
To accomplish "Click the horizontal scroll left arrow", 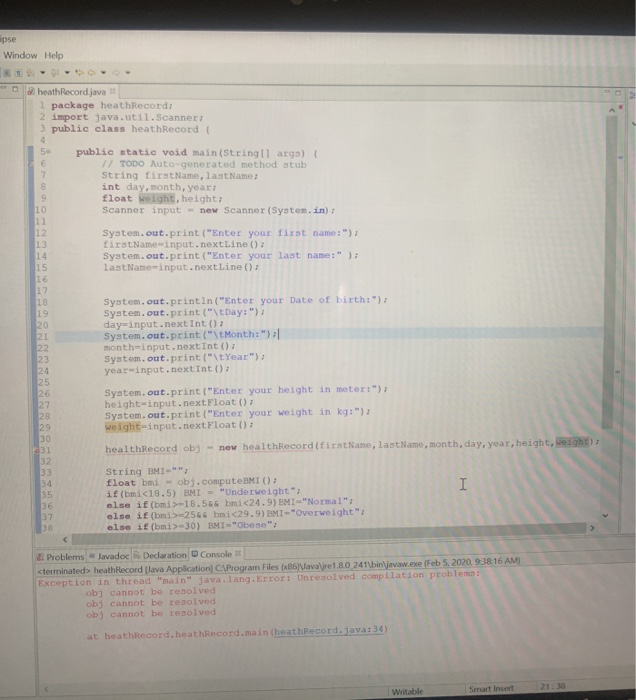I will [65, 539].
